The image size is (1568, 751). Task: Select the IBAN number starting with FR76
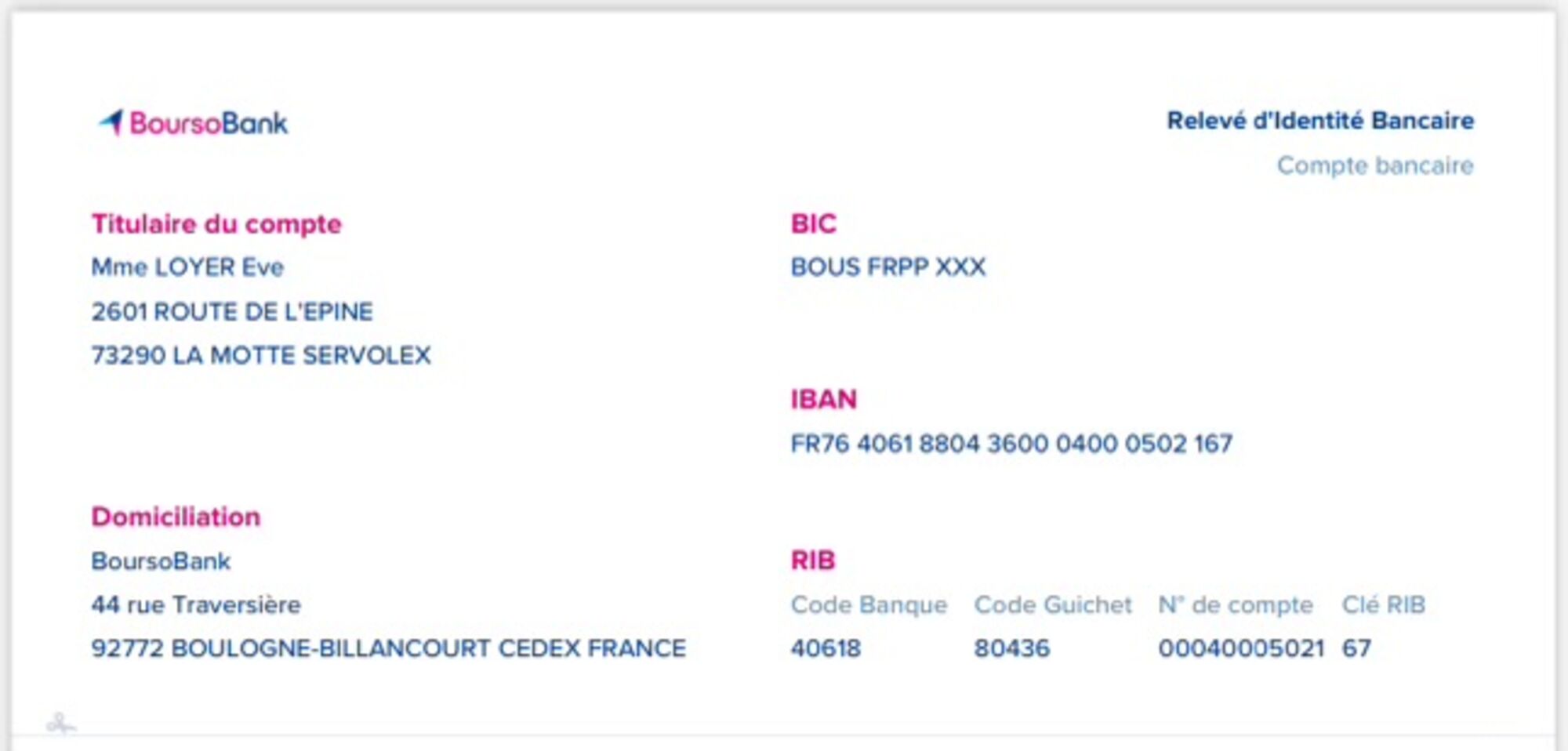tap(1011, 444)
